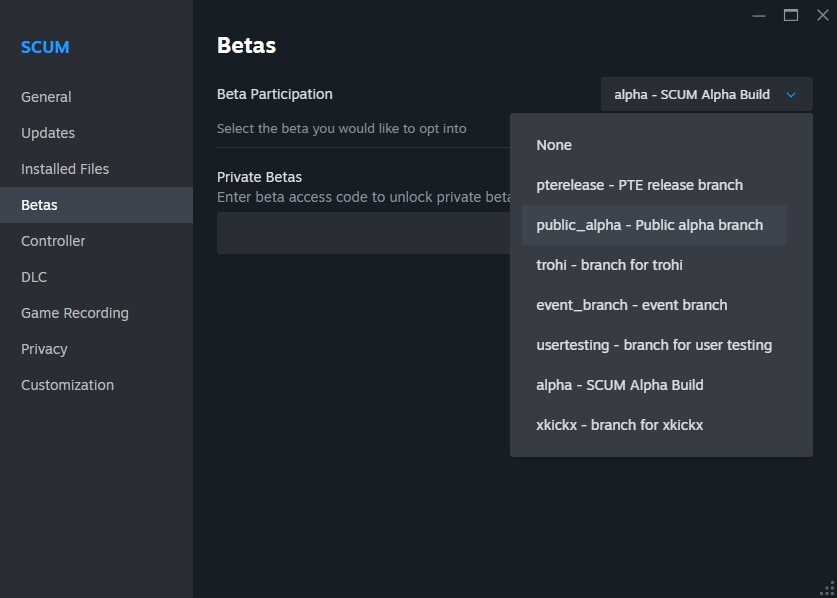The image size is (837, 598).
Task: Go to Controller settings
Action: point(53,241)
